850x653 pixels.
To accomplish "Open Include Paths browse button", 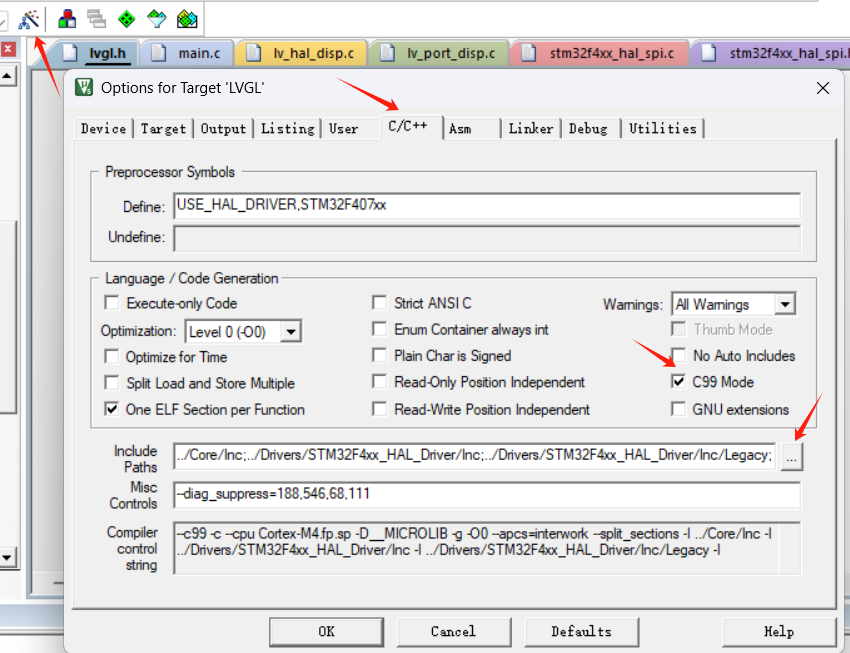I will point(791,456).
